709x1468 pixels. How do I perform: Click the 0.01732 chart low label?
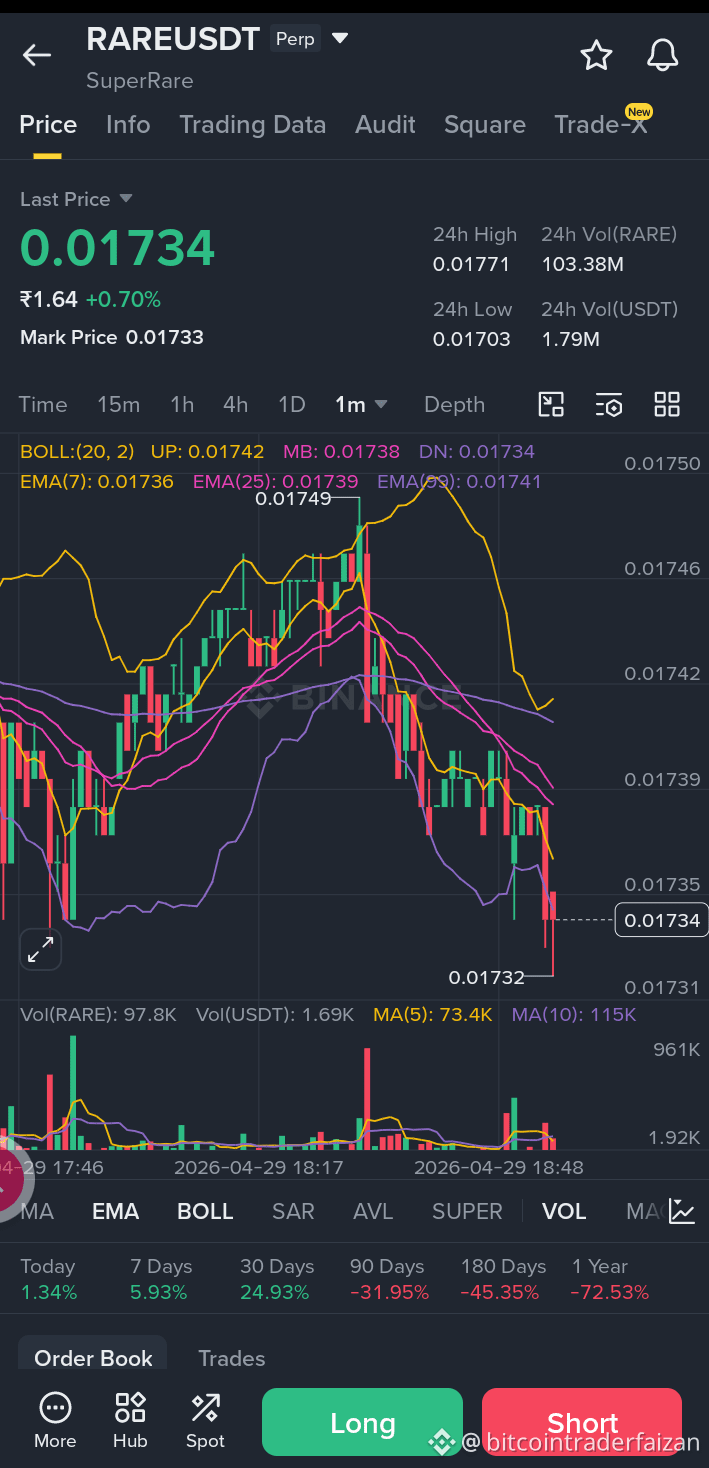pyautogui.click(x=487, y=977)
